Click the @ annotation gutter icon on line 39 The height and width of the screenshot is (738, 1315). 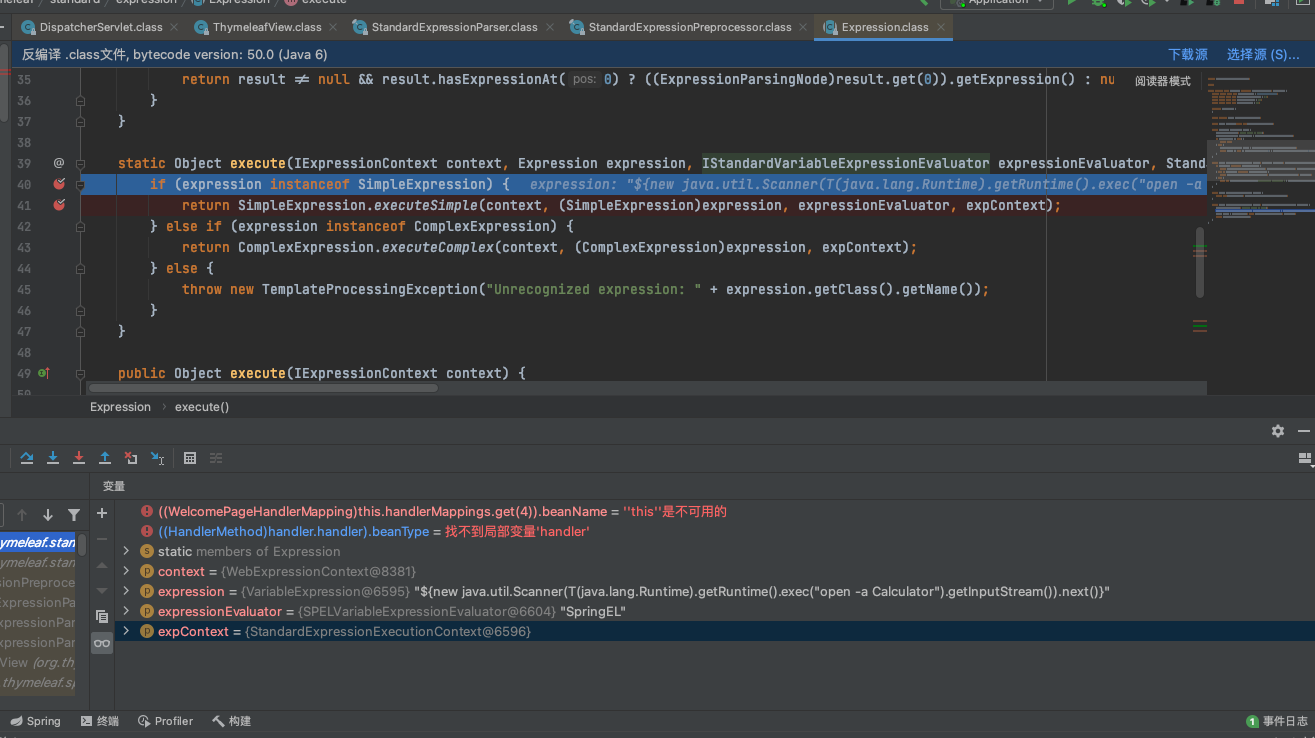coord(59,163)
